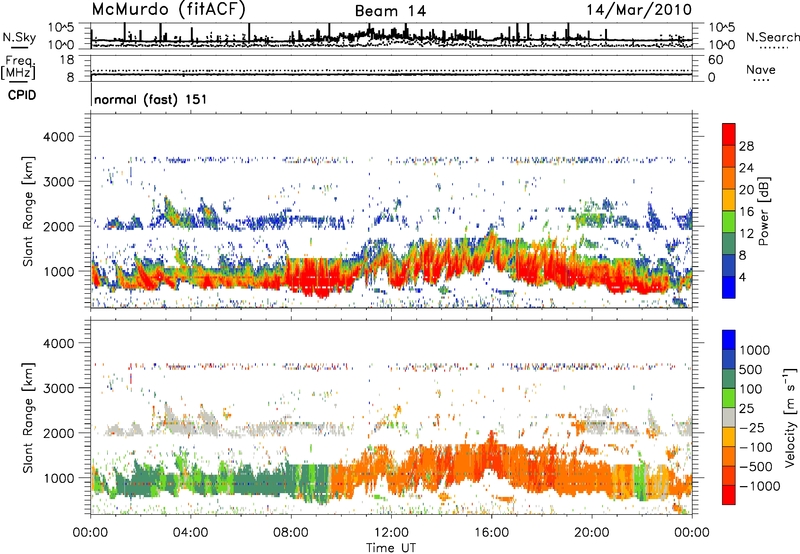Pick the gray segment of Velocity color bar
800x554 pixels.
729,418
